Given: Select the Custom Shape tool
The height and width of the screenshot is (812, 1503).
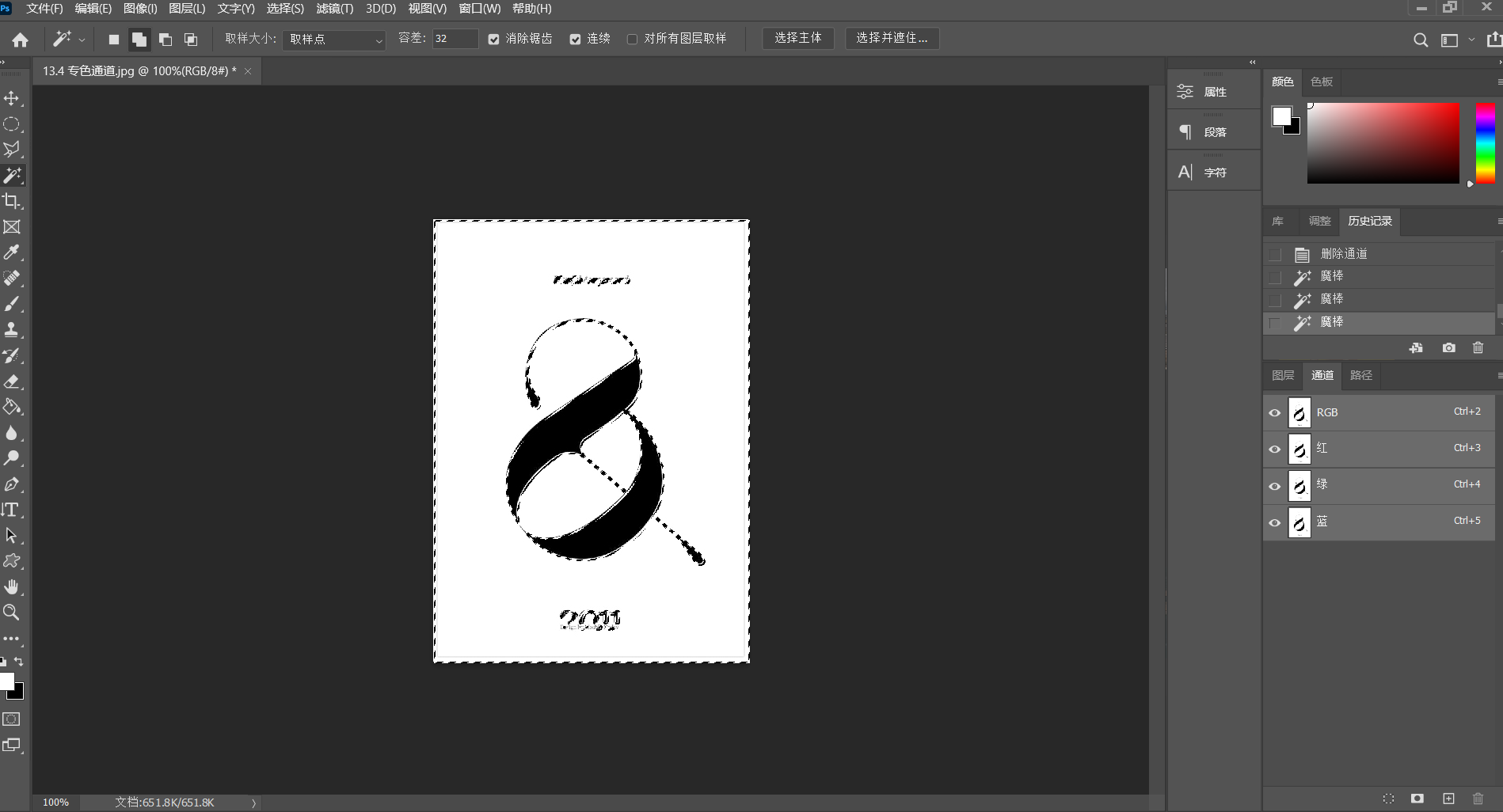Looking at the screenshot, I should coord(12,561).
